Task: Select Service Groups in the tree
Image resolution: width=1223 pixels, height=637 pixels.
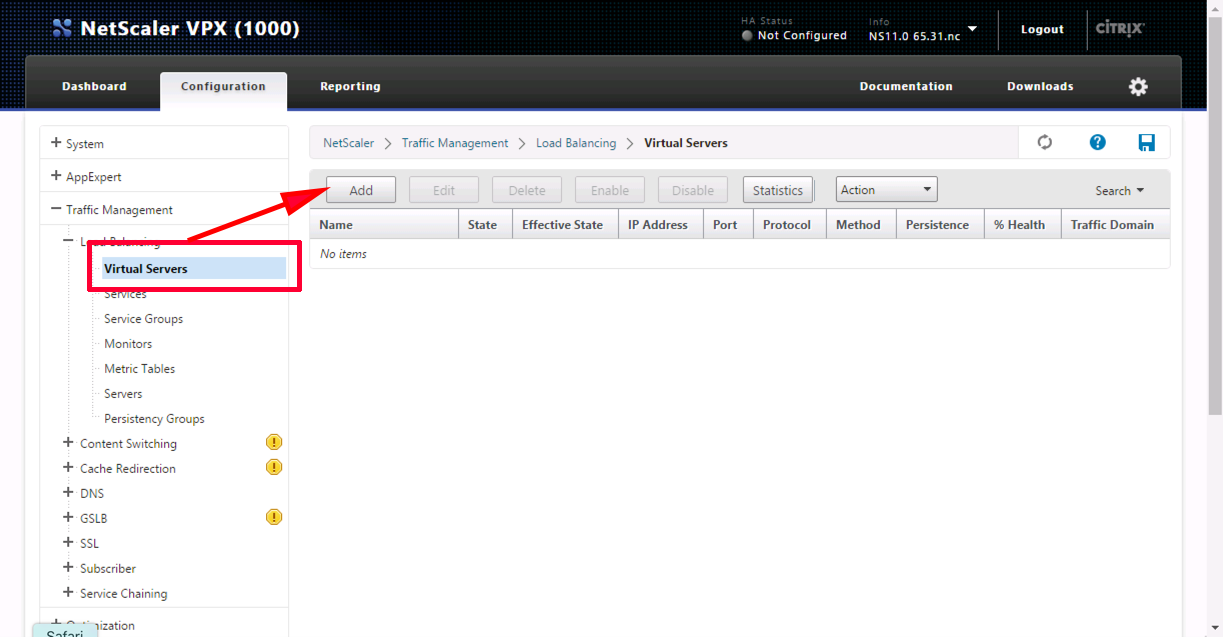Action: coord(144,318)
